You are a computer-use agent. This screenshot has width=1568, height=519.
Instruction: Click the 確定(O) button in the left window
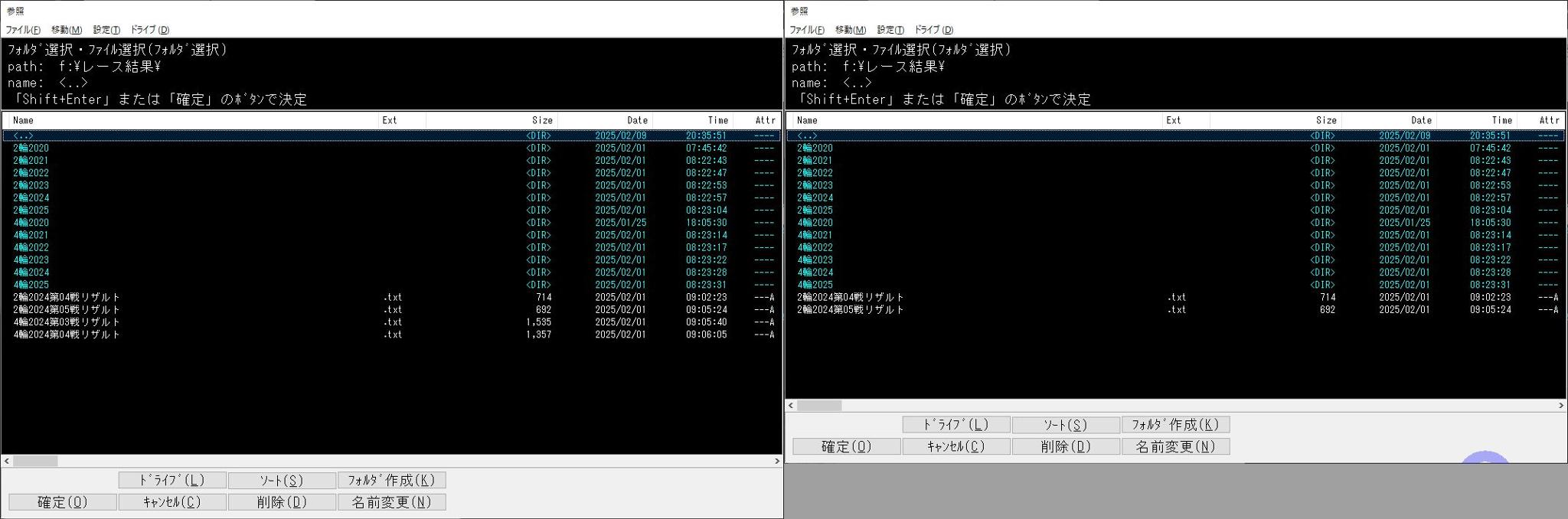(63, 502)
